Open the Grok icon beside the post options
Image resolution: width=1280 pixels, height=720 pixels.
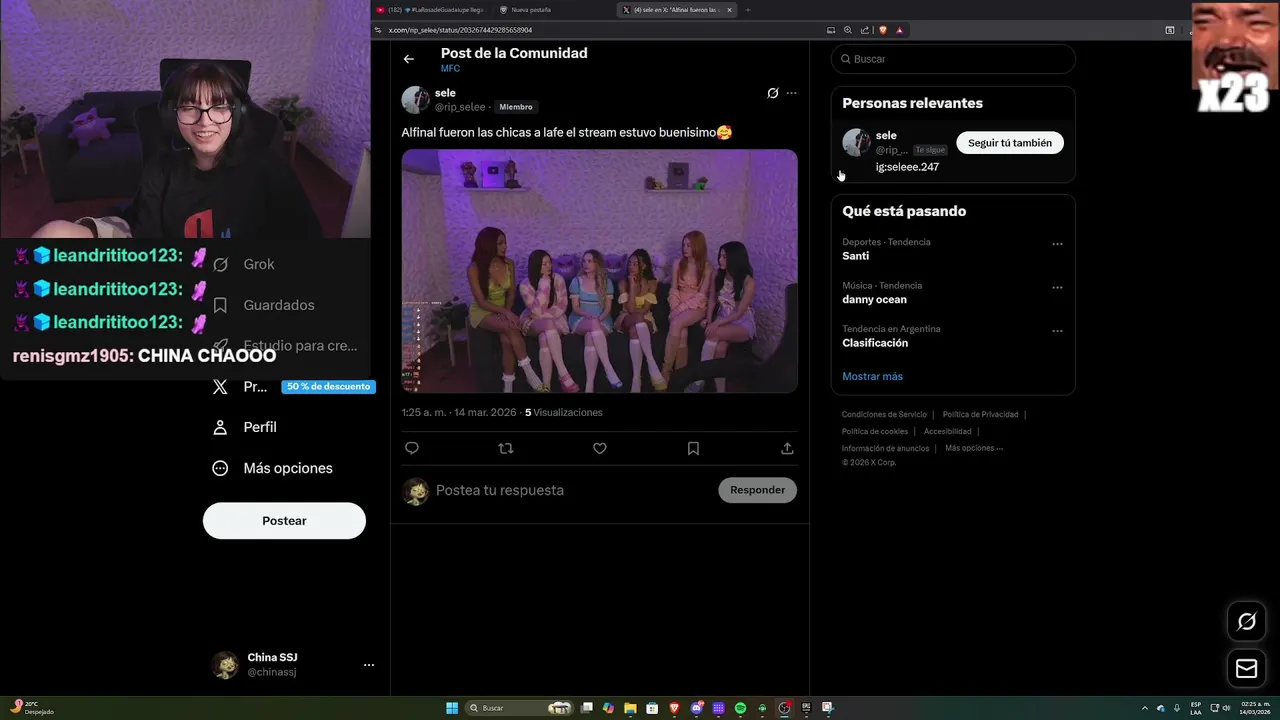[773, 93]
